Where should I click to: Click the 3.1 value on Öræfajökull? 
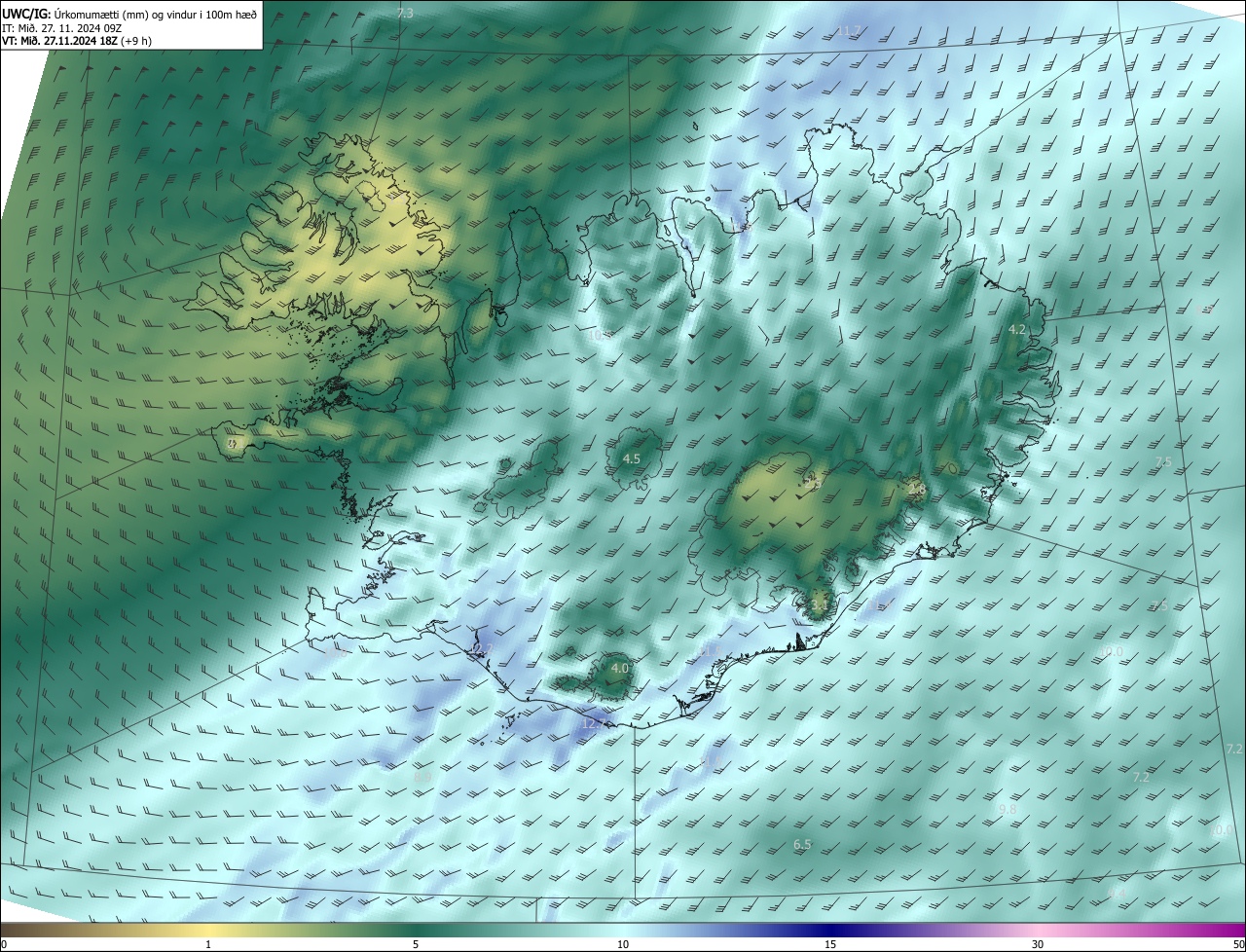pos(819,605)
